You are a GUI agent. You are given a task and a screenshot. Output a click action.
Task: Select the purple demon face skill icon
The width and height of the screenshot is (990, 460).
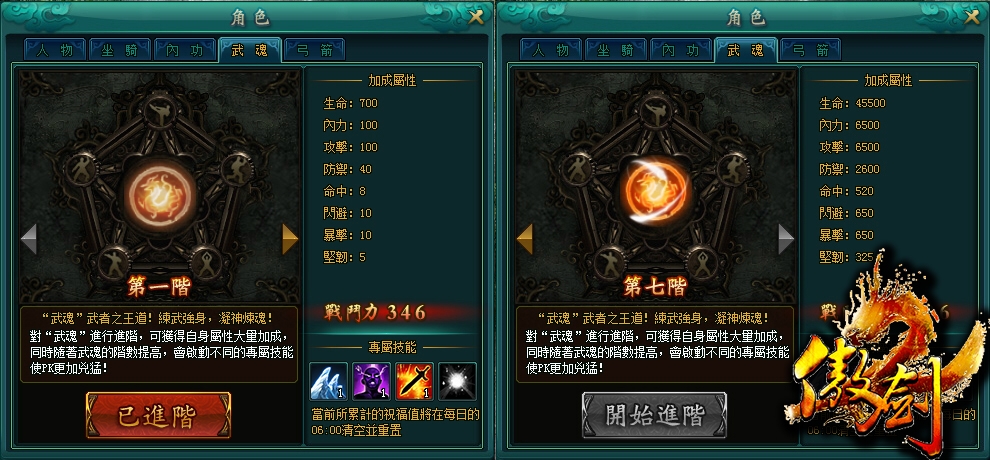point(372,381)
